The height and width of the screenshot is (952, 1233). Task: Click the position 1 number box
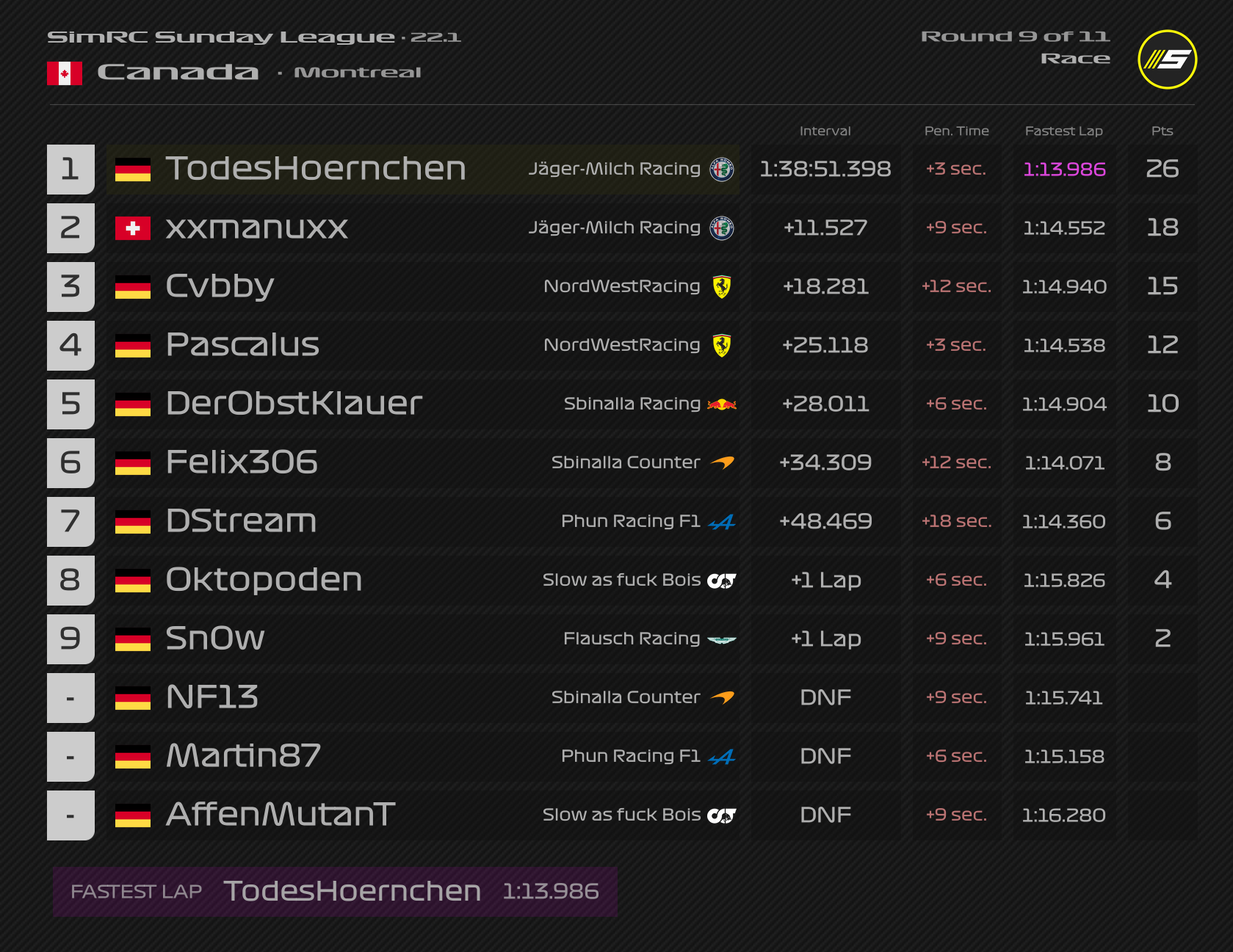coord(70,170)
